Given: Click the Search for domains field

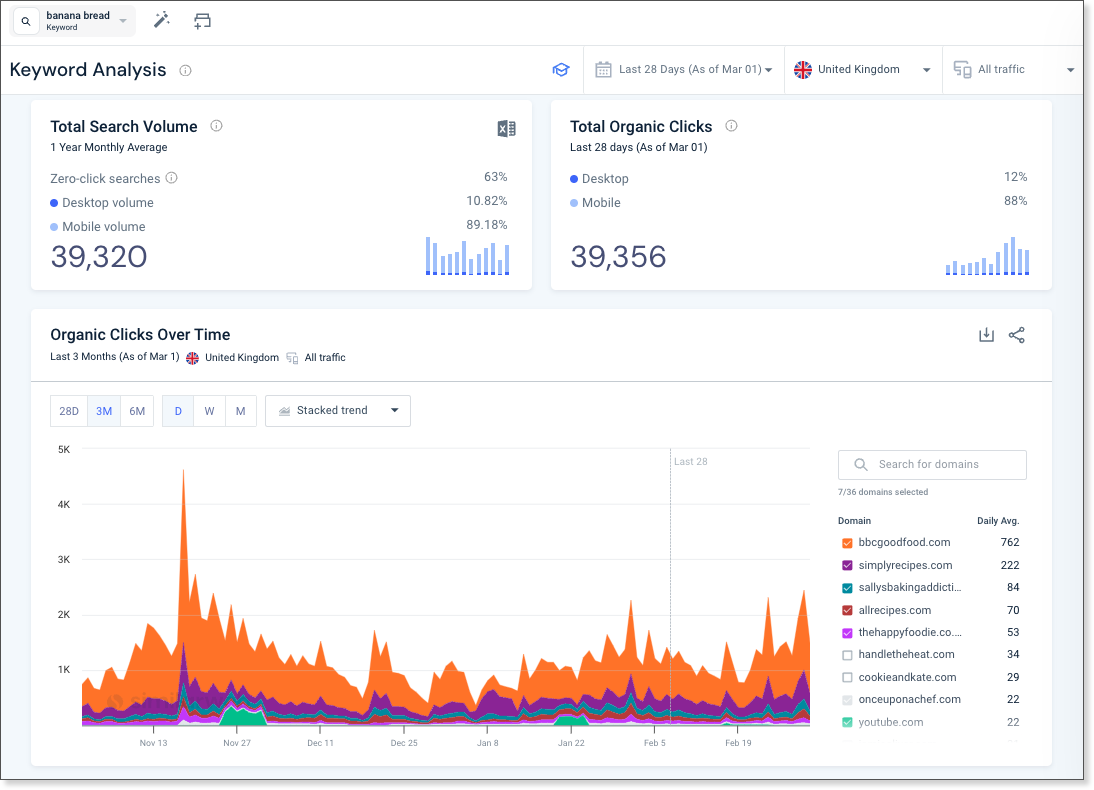Looking at the screenshot, I should coord(932,465).
